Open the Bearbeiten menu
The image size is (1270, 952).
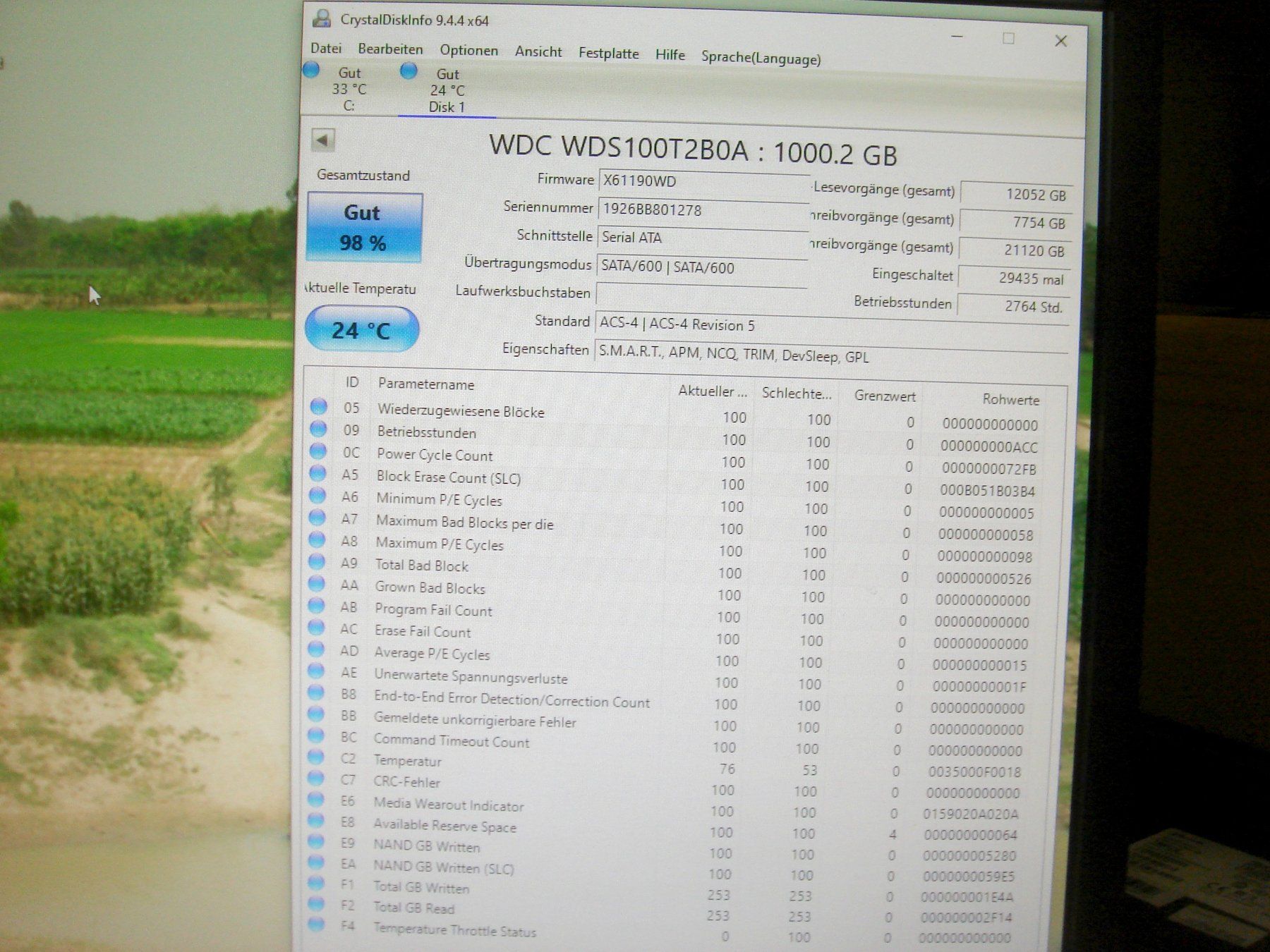pyautogui.click(x=390, y=49)
